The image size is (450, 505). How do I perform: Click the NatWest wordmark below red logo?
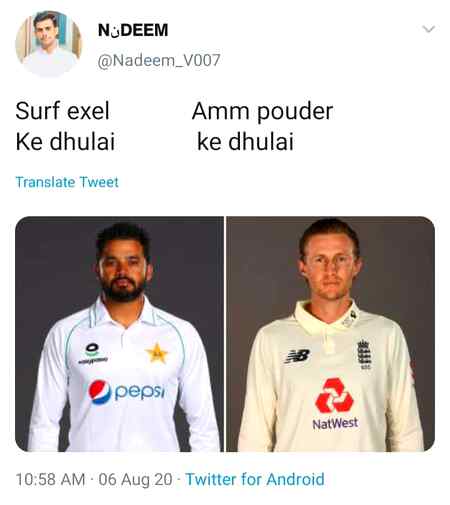[335, 423]
